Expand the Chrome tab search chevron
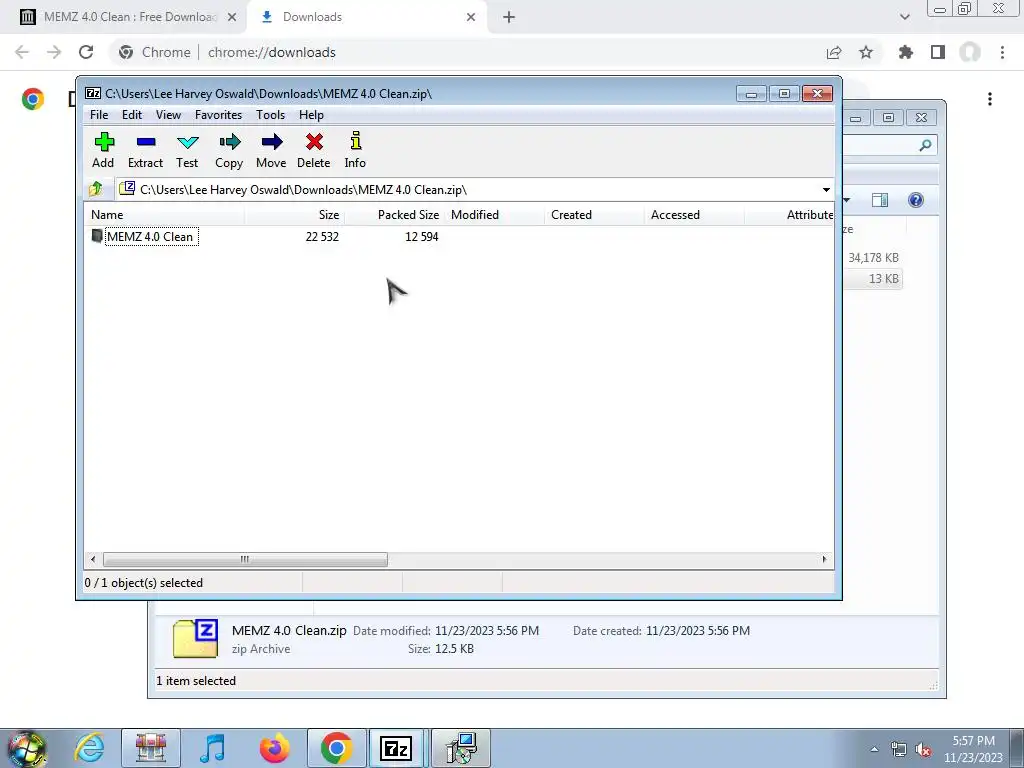This screenshot has height=768, width=1024. pyautogui.click(x=904, y=17)
